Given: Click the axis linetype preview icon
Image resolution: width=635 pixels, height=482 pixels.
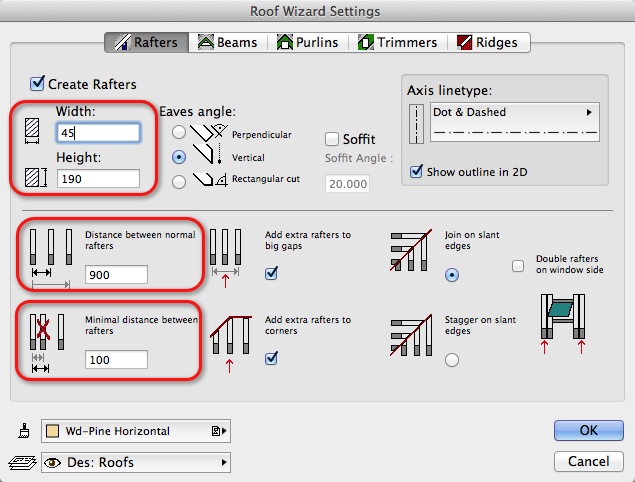Looking at the screenshot, I should [x=416, y=124].
